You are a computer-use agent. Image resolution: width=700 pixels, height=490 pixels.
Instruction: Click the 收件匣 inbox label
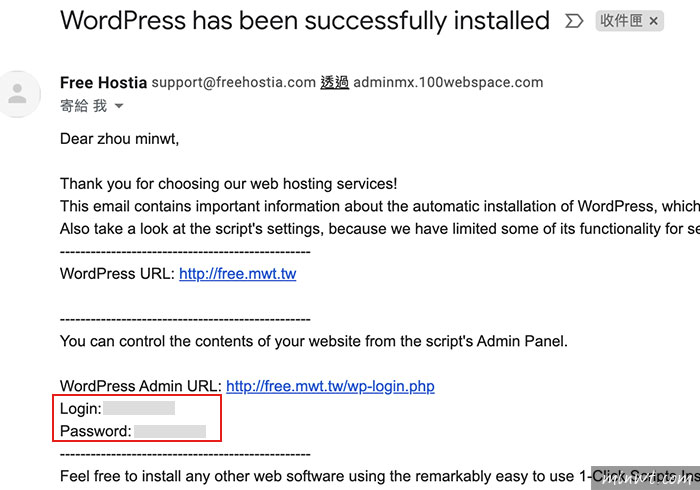point(621,21)
